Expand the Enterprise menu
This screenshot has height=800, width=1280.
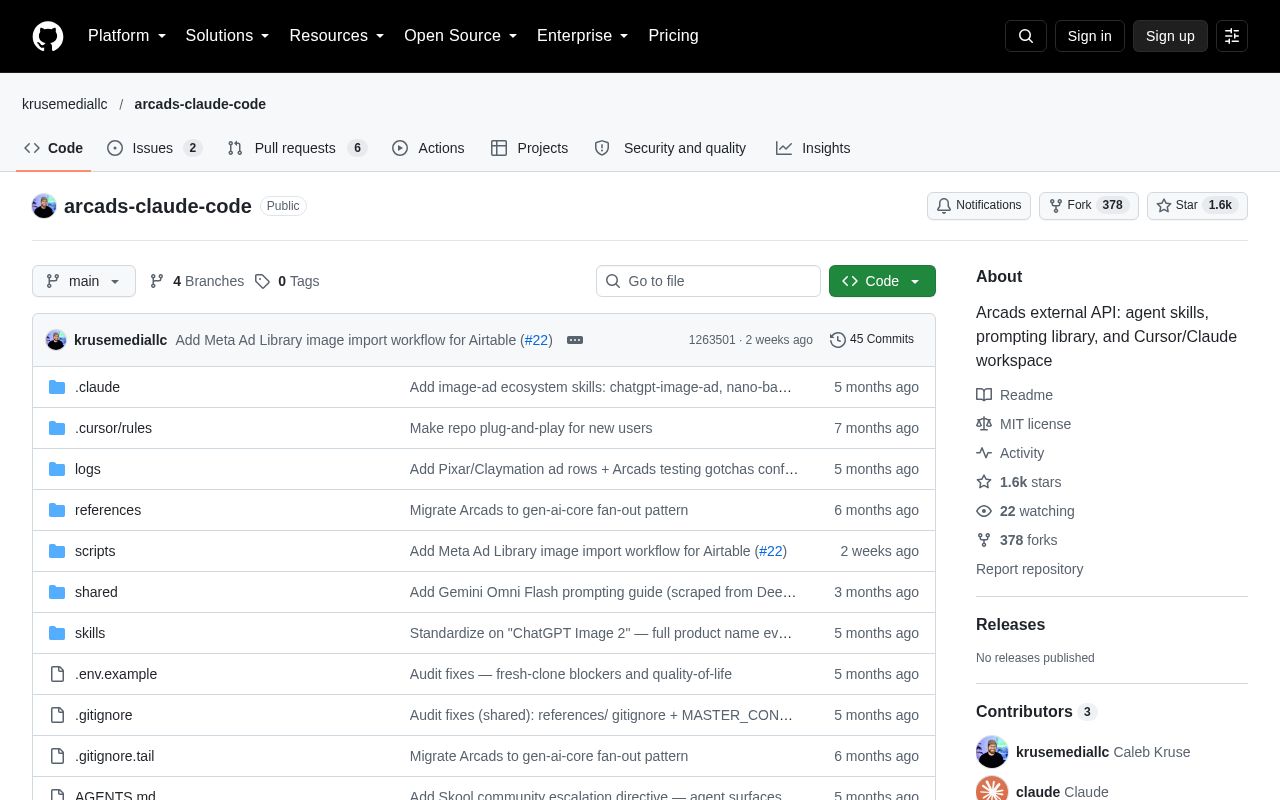(x=583, y=36)
